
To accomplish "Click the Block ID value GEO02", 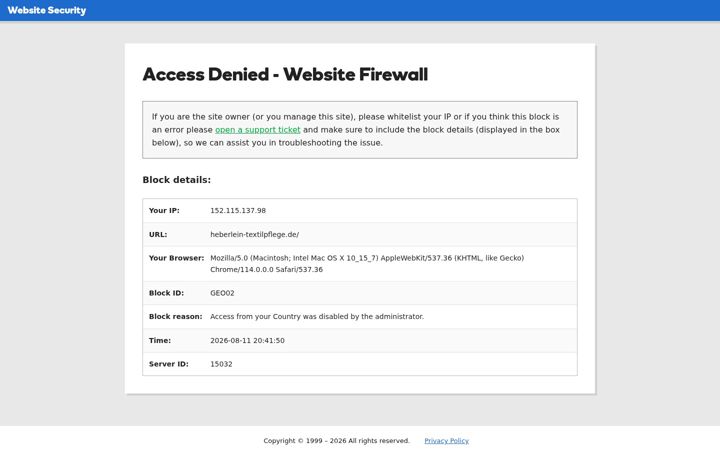I will [222, 293].
